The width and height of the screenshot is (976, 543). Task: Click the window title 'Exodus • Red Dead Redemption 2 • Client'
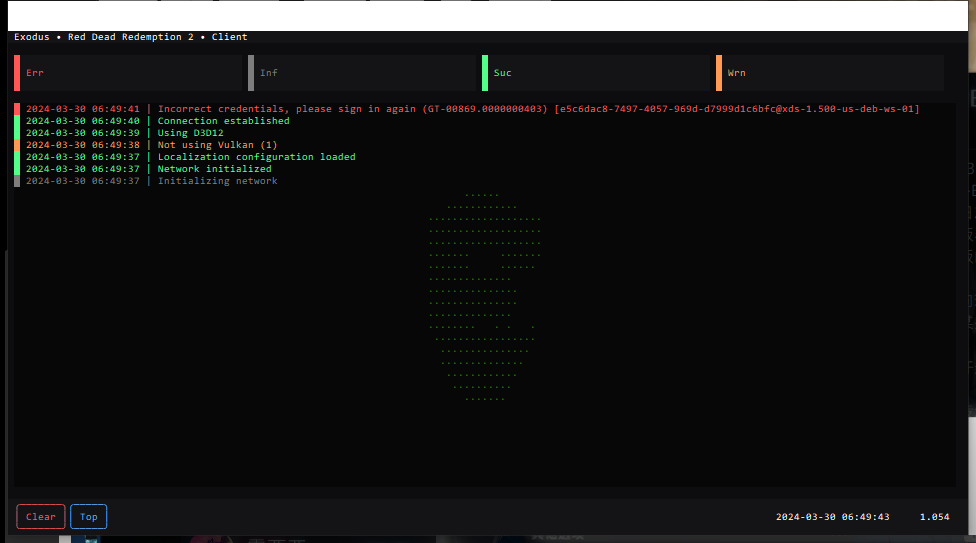(131, 37)
